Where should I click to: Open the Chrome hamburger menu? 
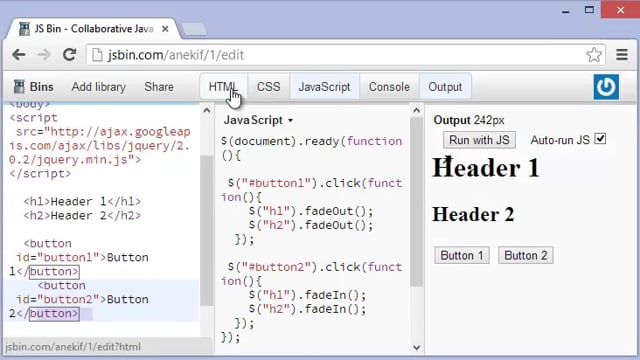(x=622, y=54)
